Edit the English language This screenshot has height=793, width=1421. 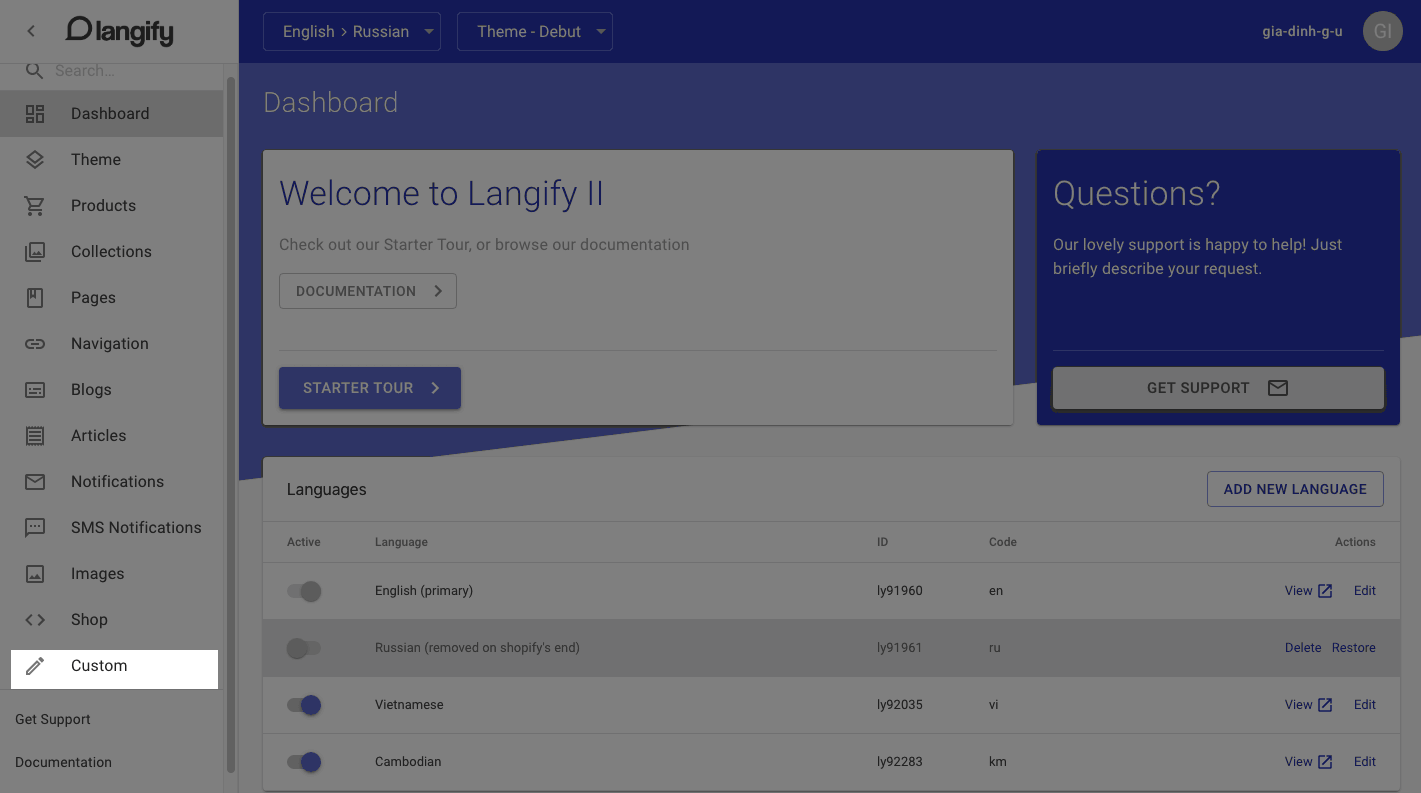click(x=1365, y=591)
